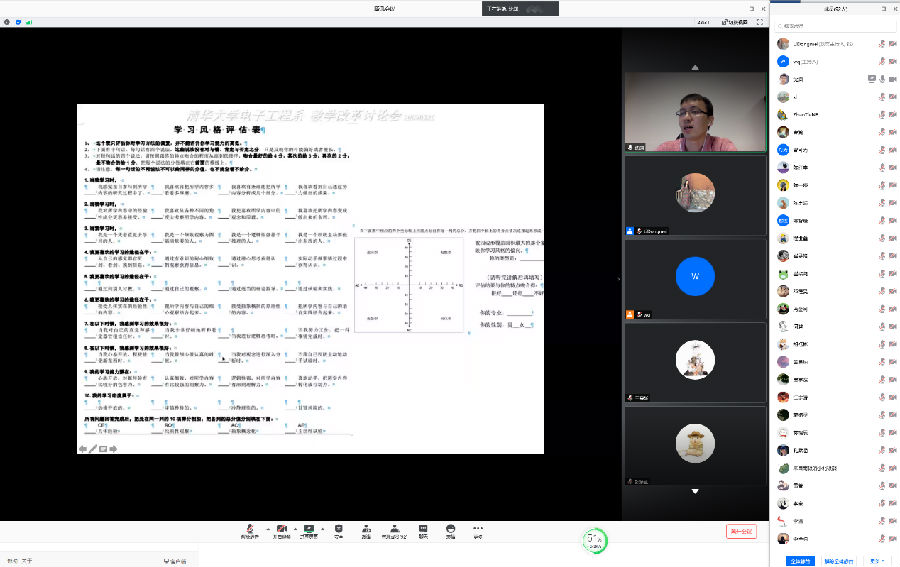This screenshot has width=900, height=567.
Task: Open the three-dot more menu in toolbar
Action: pos(477,530)
